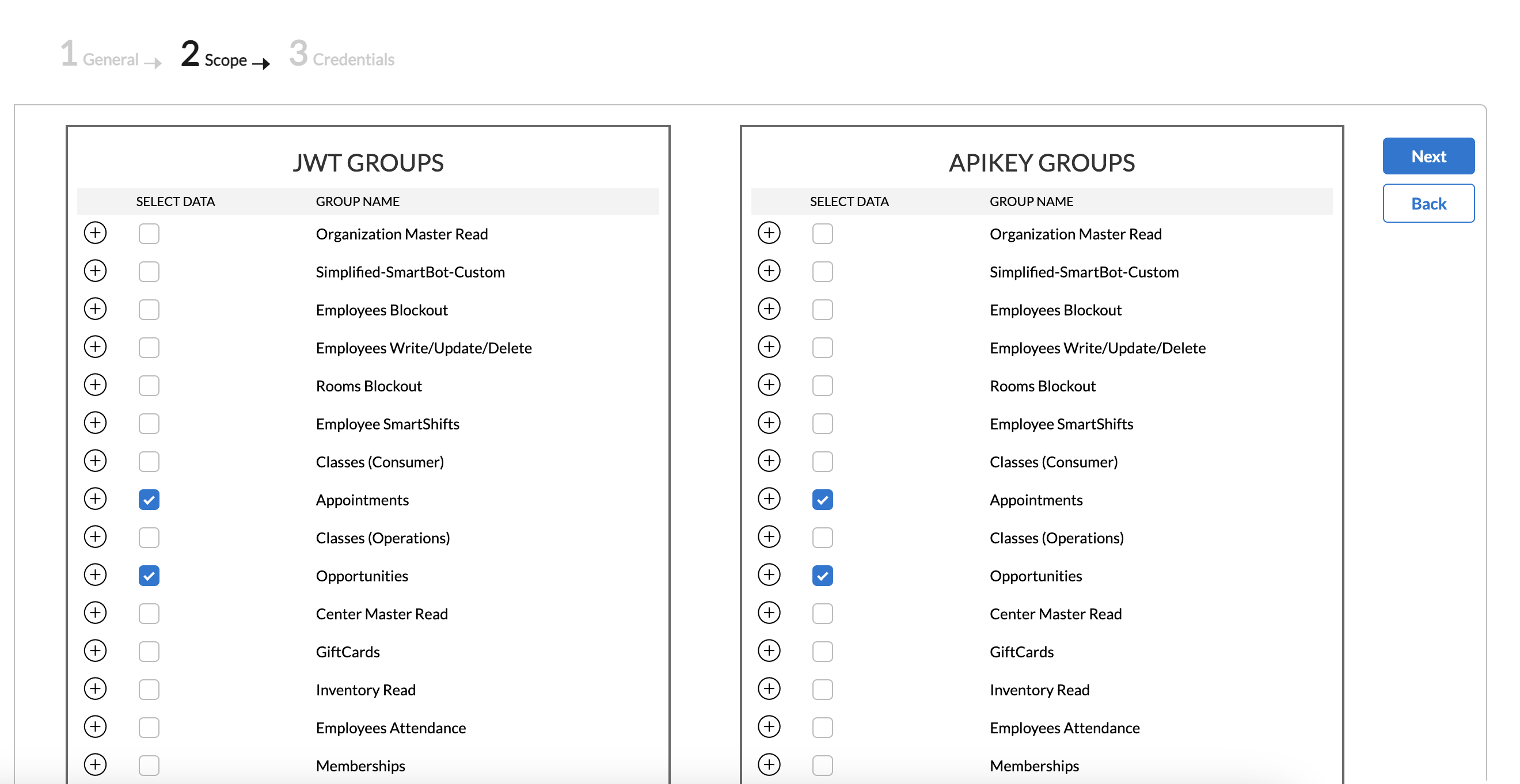Expand JWT Classes (Operations) plus icon
The image size is (1520, 784).
(x=95, y=537)
